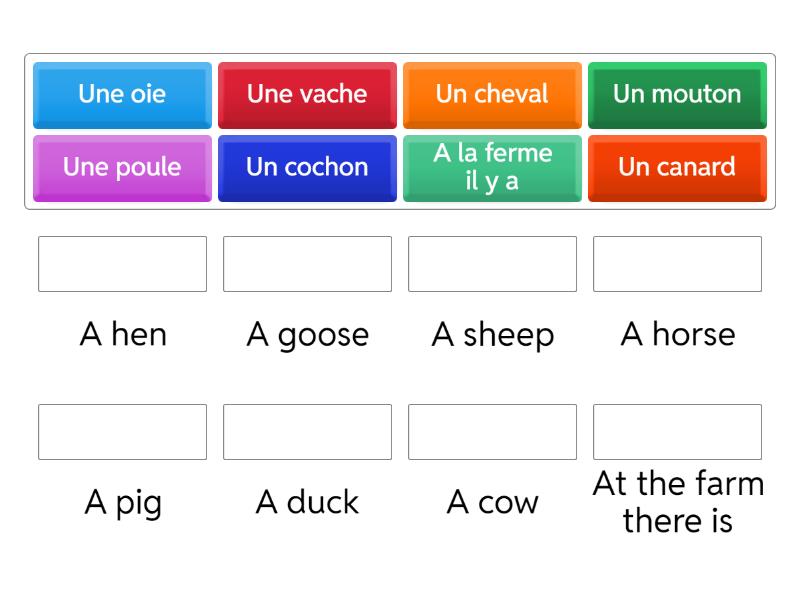Select the empty box above "A pig"
The width and height of the screenshot is (800, 600).
coord(122,432)
